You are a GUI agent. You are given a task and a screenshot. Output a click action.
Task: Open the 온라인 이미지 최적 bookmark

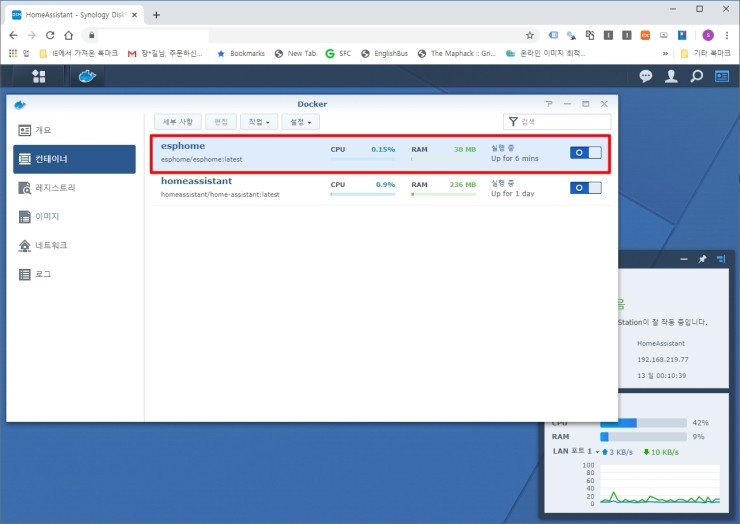point(546,53)
